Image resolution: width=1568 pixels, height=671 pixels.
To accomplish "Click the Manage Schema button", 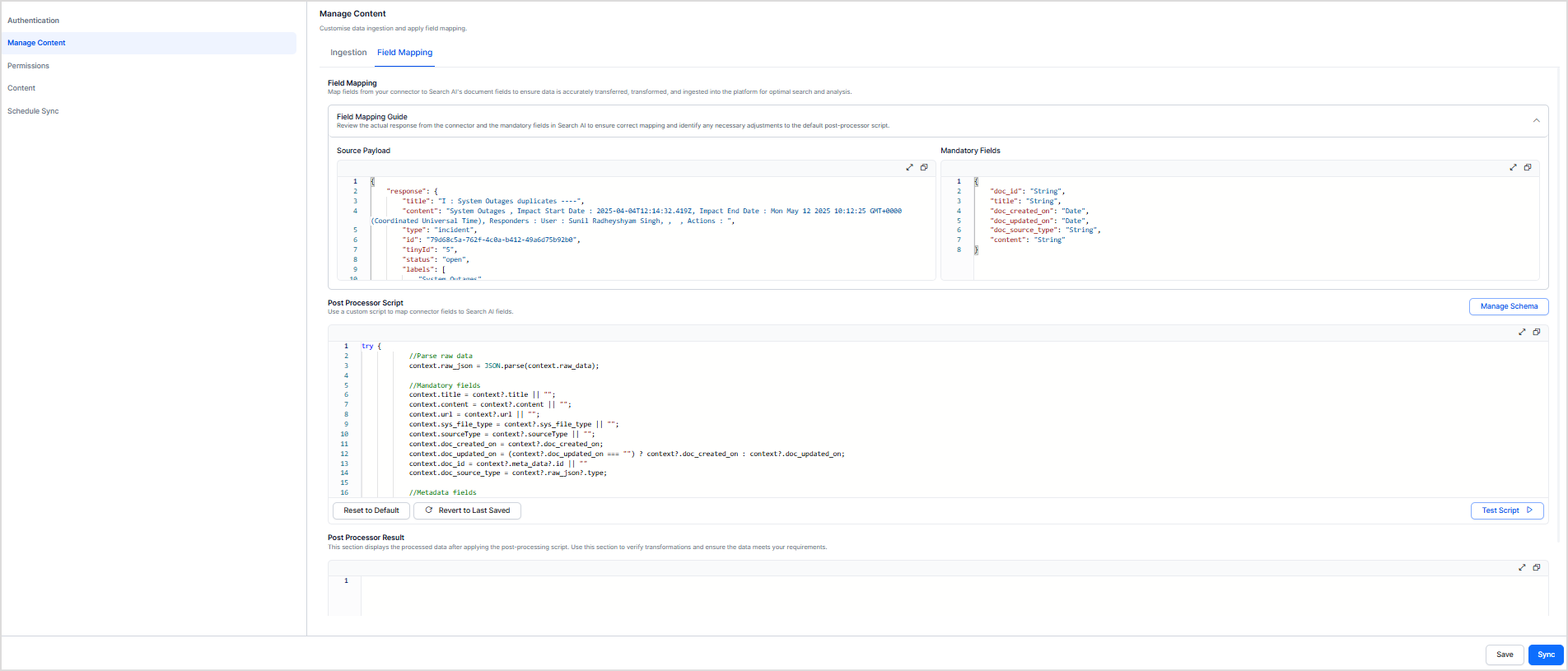I will 1508,306.
